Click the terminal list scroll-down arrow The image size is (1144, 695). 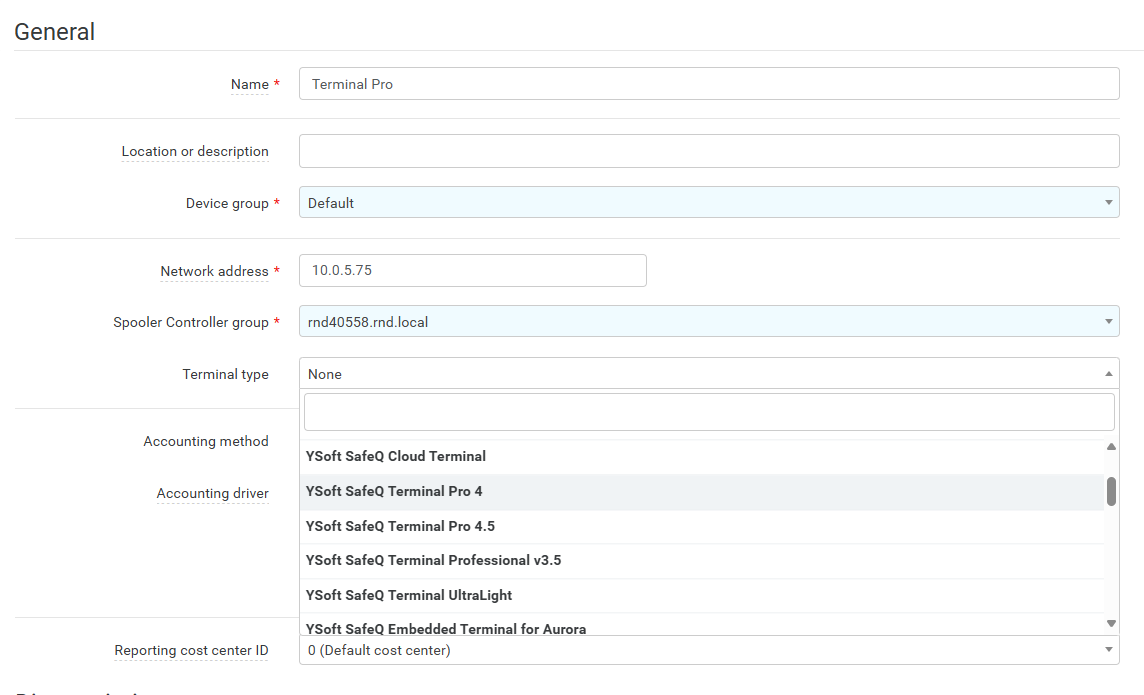pyautogui.click(x=1111, y=623)
